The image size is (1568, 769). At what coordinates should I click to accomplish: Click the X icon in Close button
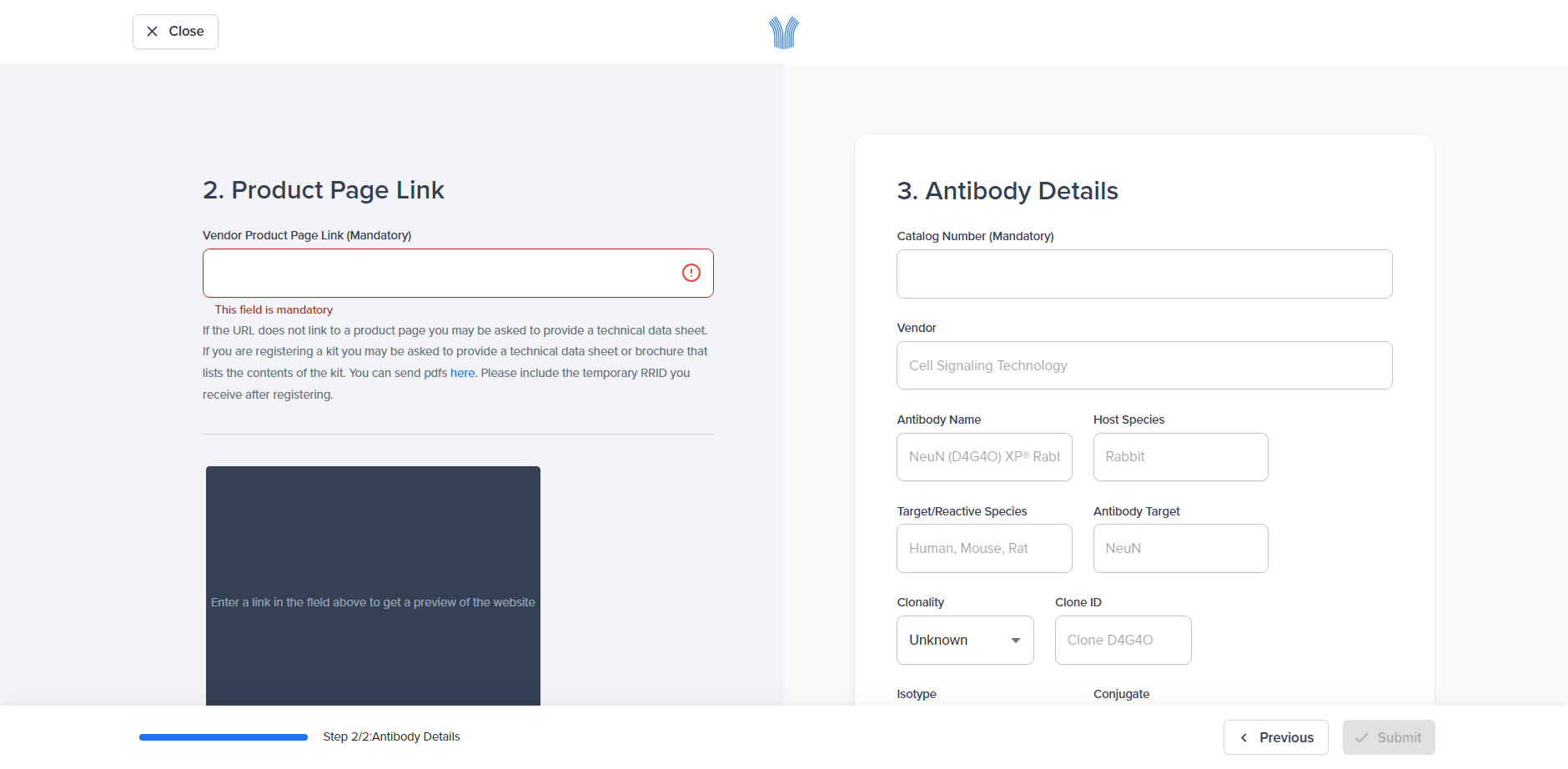click(152, 32)
